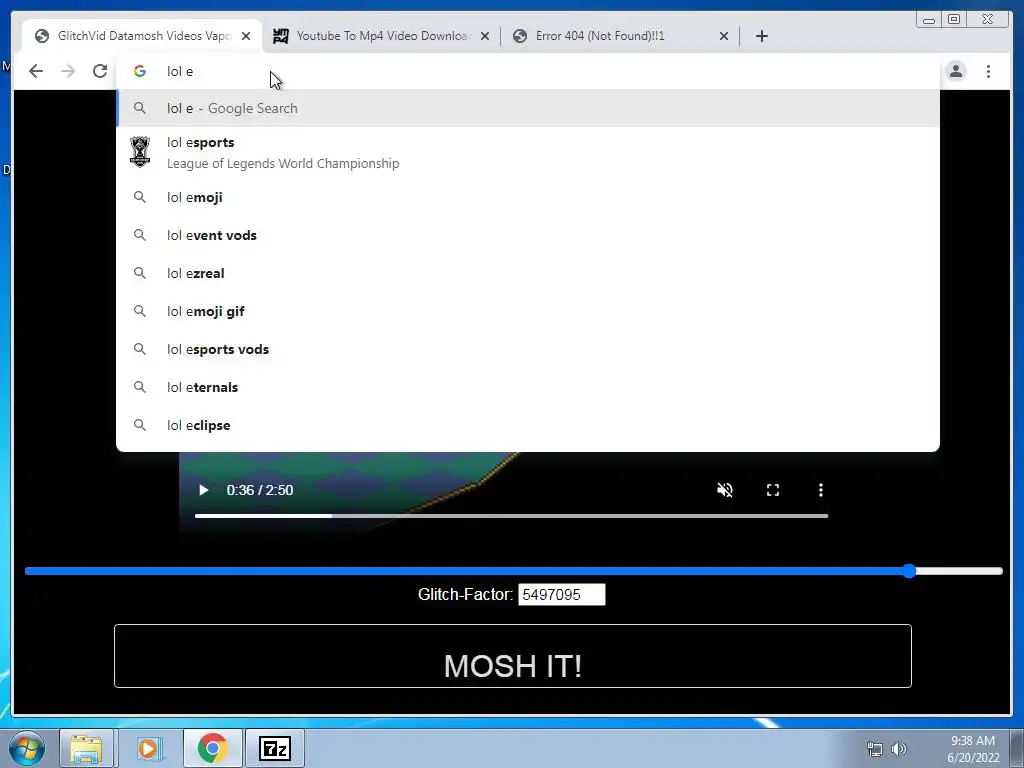Open the Chrome profile avatar icon
Image resolution: width=1024 pixels, height=768 pixels.
pos(955,71)
